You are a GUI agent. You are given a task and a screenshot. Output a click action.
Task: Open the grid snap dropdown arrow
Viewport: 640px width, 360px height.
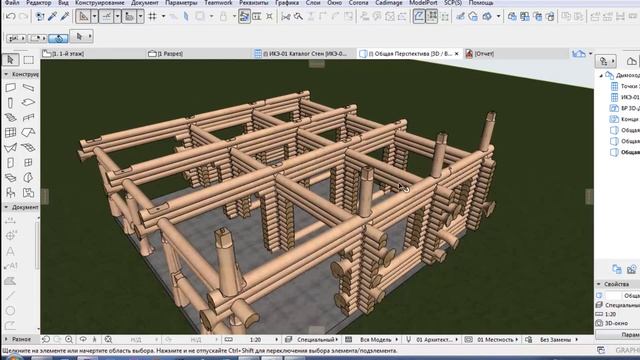pyautogui.click(x=163, y=17)
